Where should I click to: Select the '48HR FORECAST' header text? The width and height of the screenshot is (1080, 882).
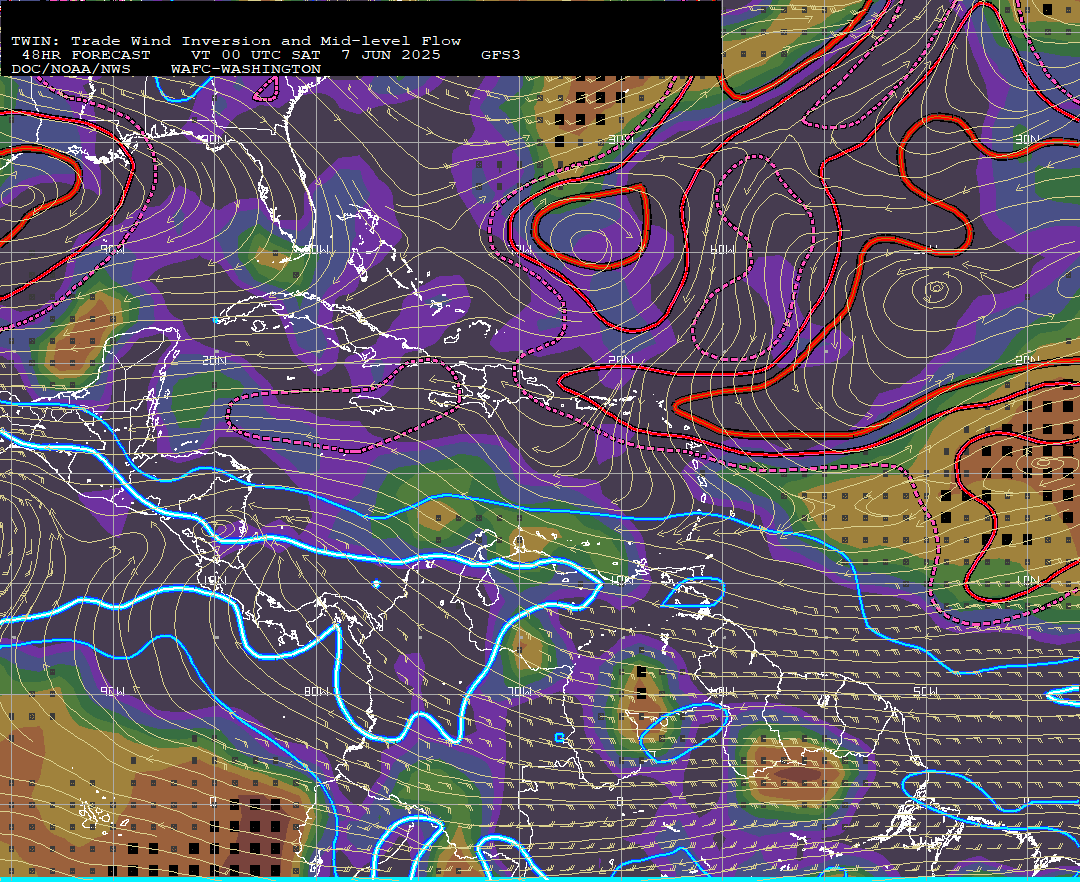click(x=85, y=55)
